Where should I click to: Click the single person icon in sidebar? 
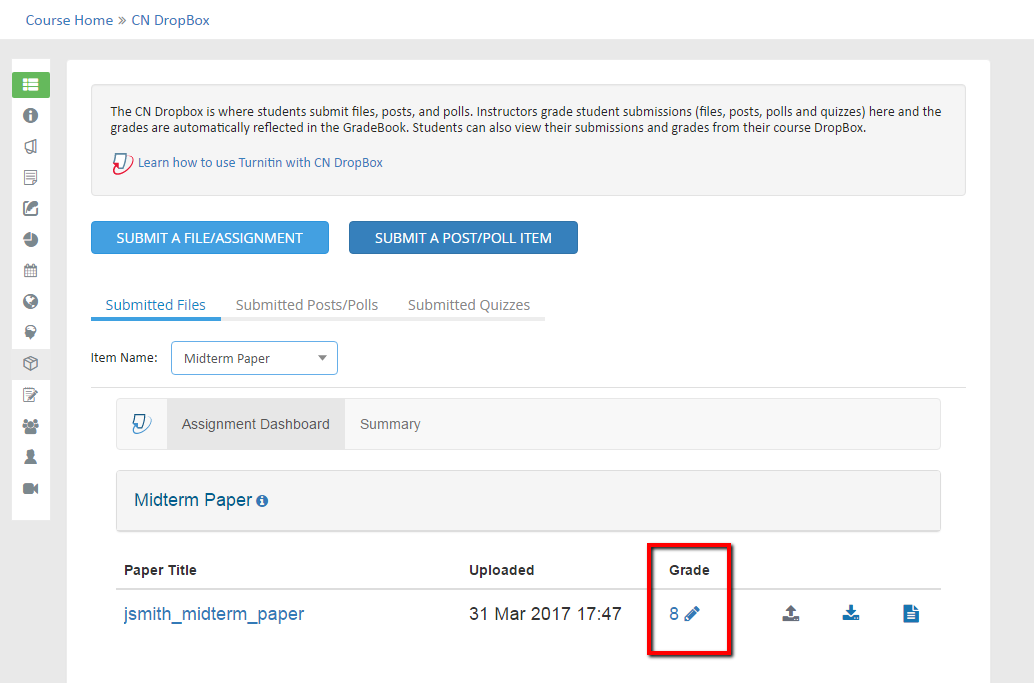point(30,457)
